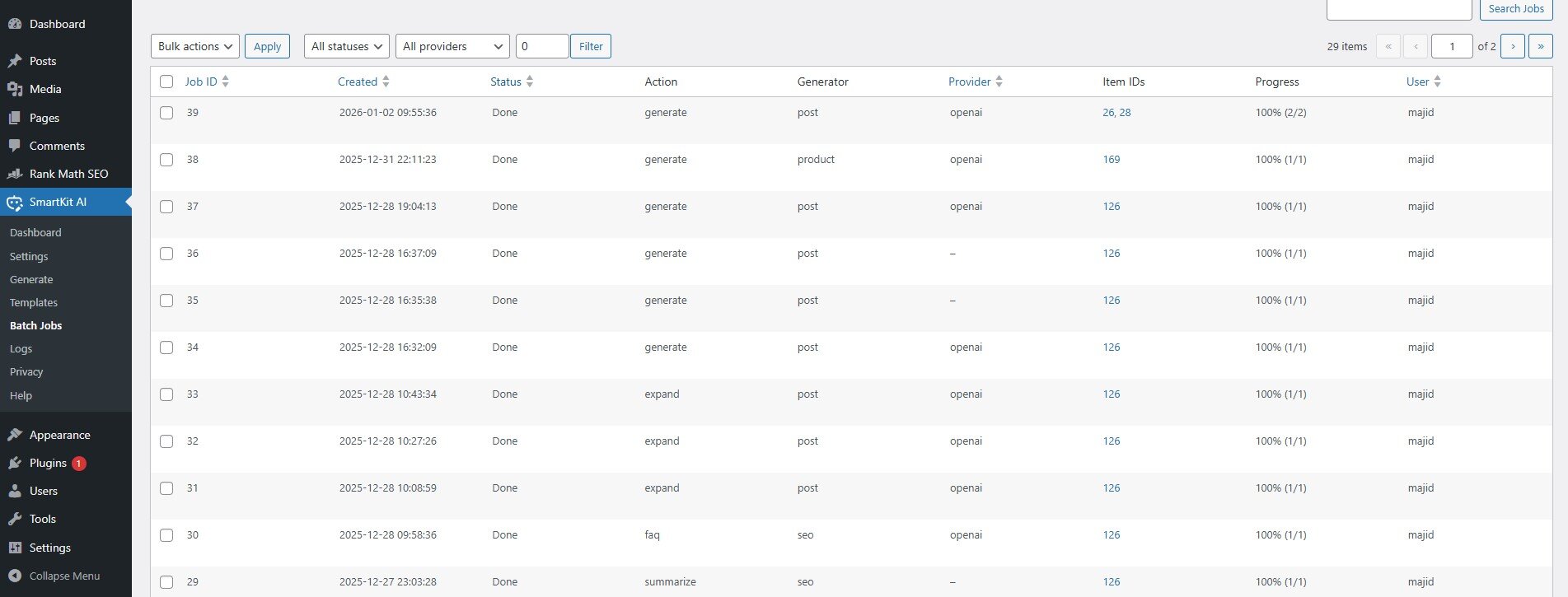Viewport: 1568px width, 597px height.
Task: Click the Collapse Menu arrow icon
Action: click(x=15, y=576)
